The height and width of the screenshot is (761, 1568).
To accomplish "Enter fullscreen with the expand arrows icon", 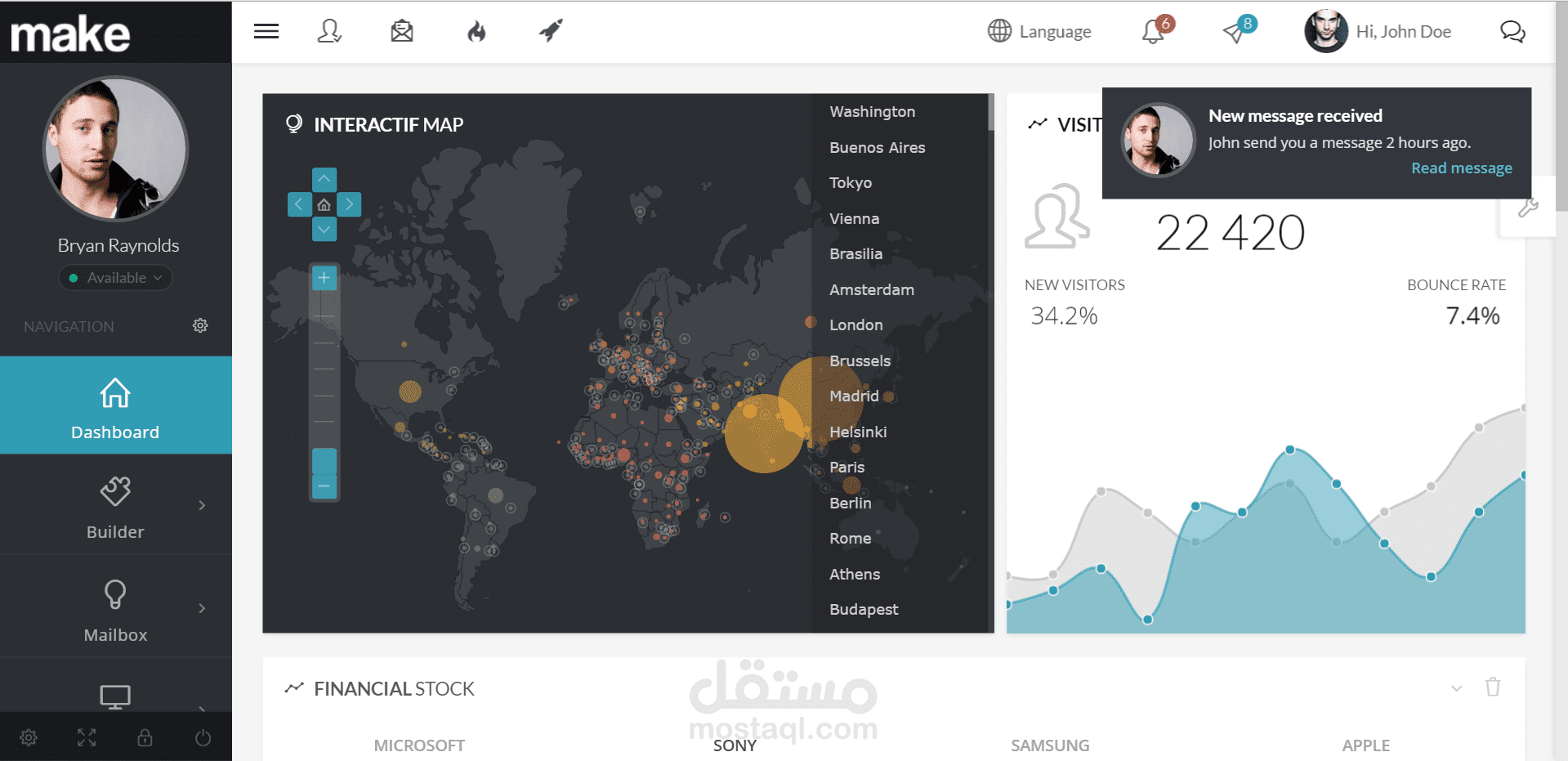I will pos(87,737).
